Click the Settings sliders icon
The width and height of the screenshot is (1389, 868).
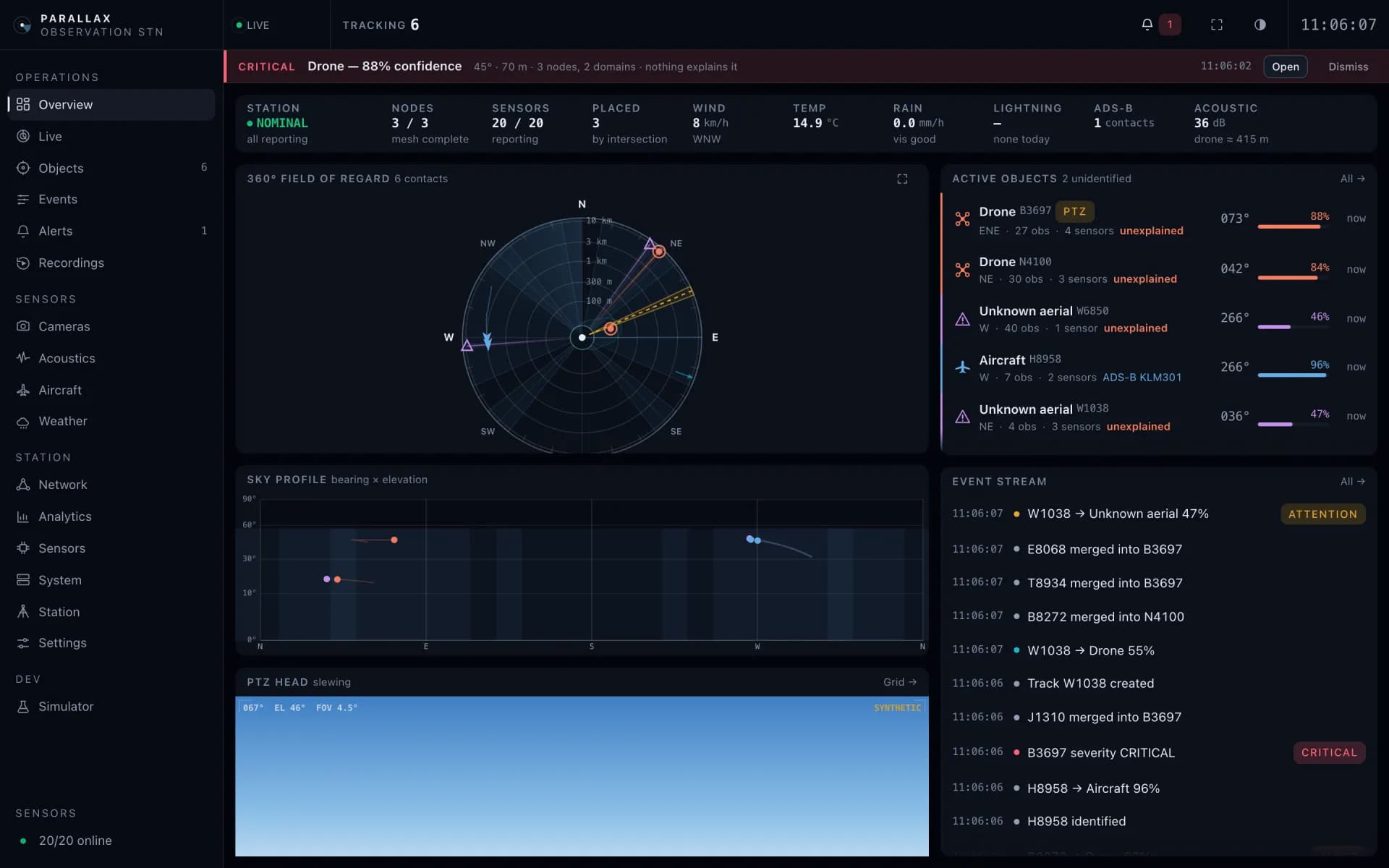(23, 643)
